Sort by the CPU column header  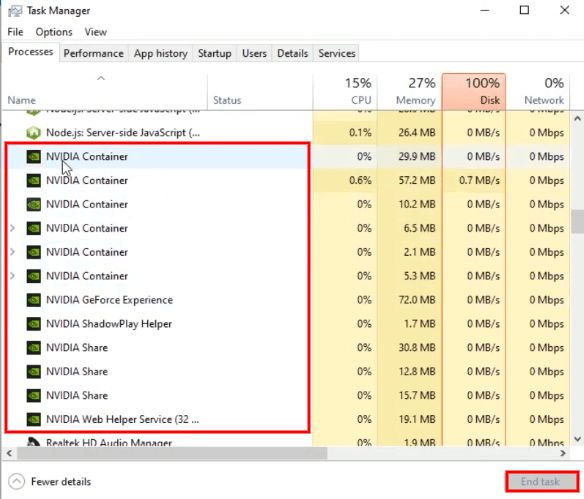[345, 92]
